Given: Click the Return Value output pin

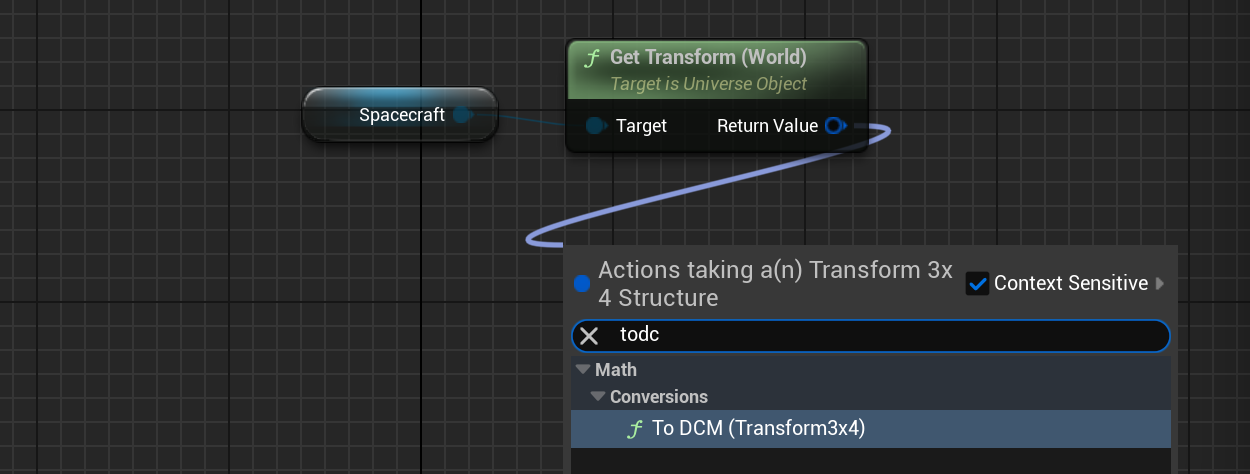Looking at the screenshot, I should (835, 126).
